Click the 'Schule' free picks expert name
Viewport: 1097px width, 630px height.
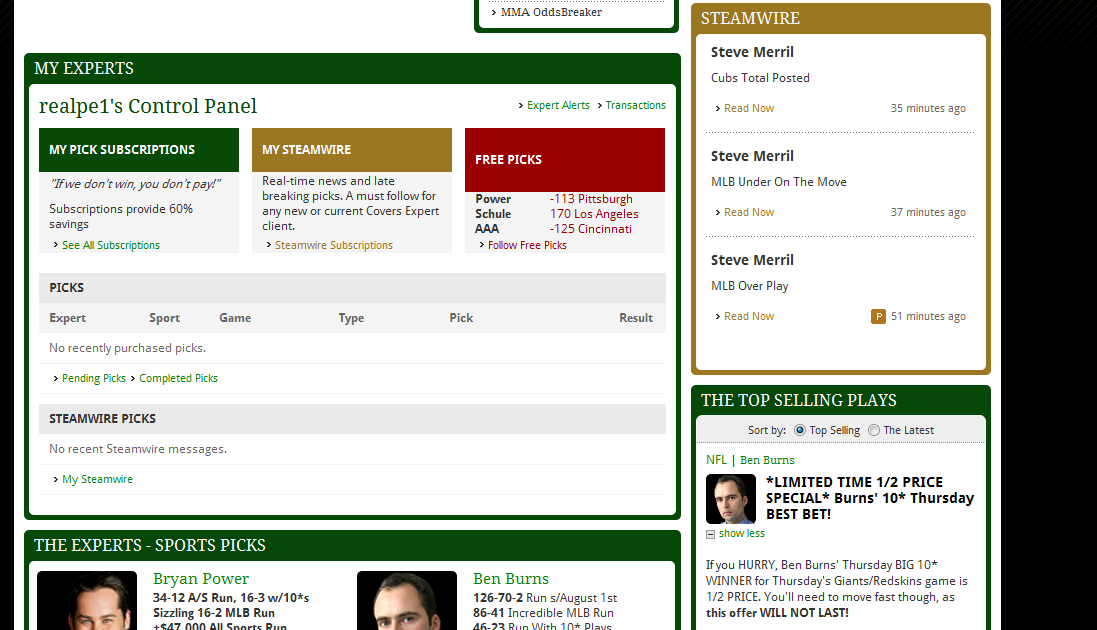493,214
